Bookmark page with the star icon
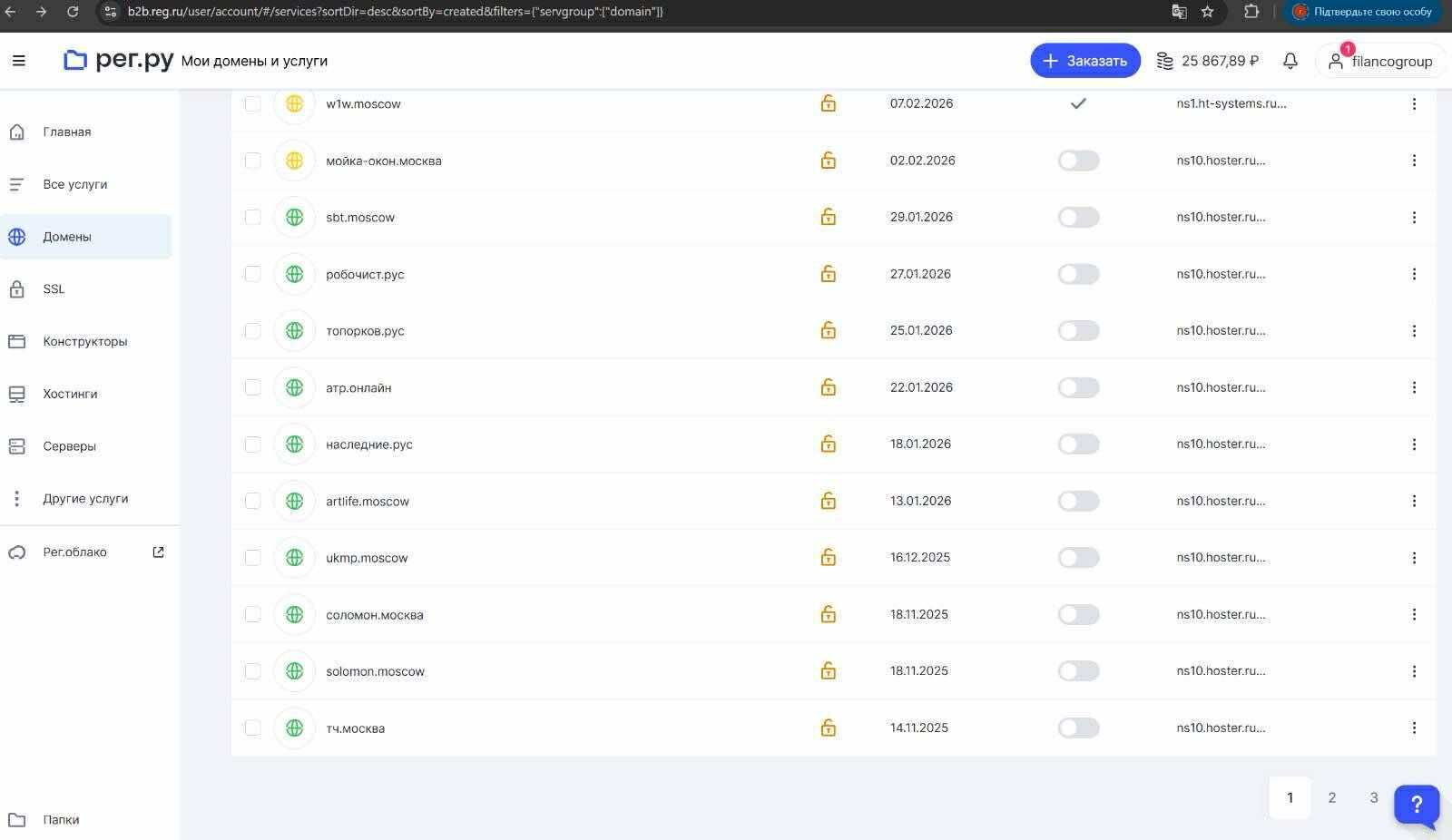The height and width of the screenshot is (840, 1452). click(x=1207, y=12)
